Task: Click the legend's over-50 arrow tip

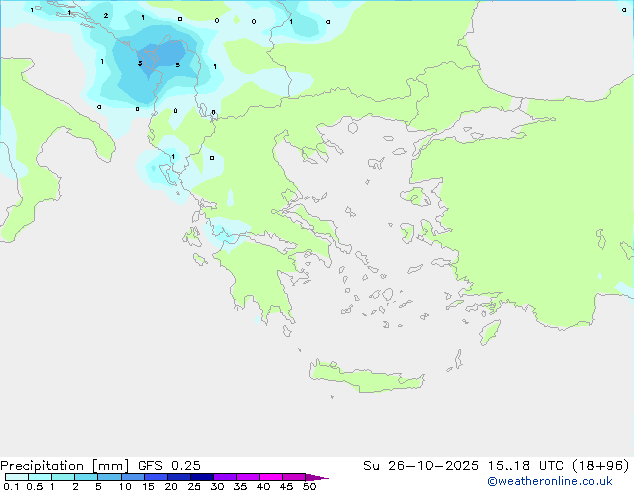Action: [317, 477]
